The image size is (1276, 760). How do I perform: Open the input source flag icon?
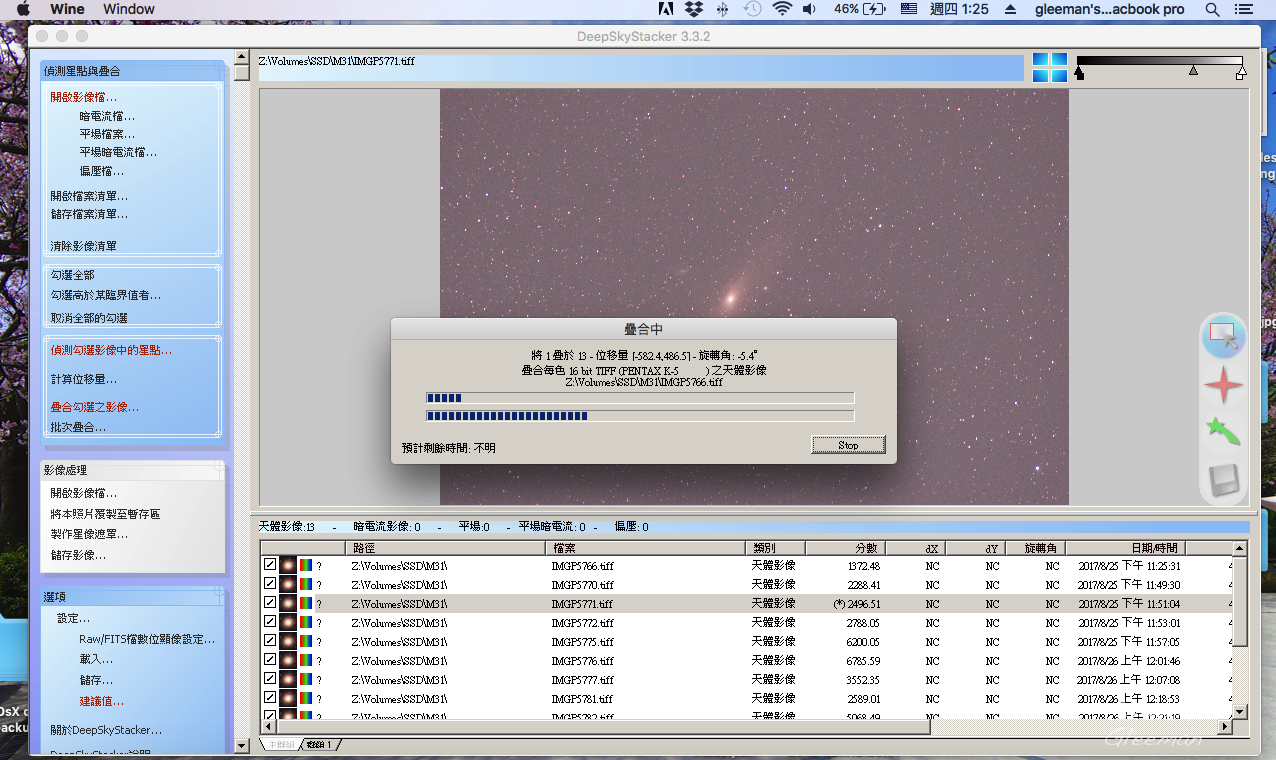909,9
